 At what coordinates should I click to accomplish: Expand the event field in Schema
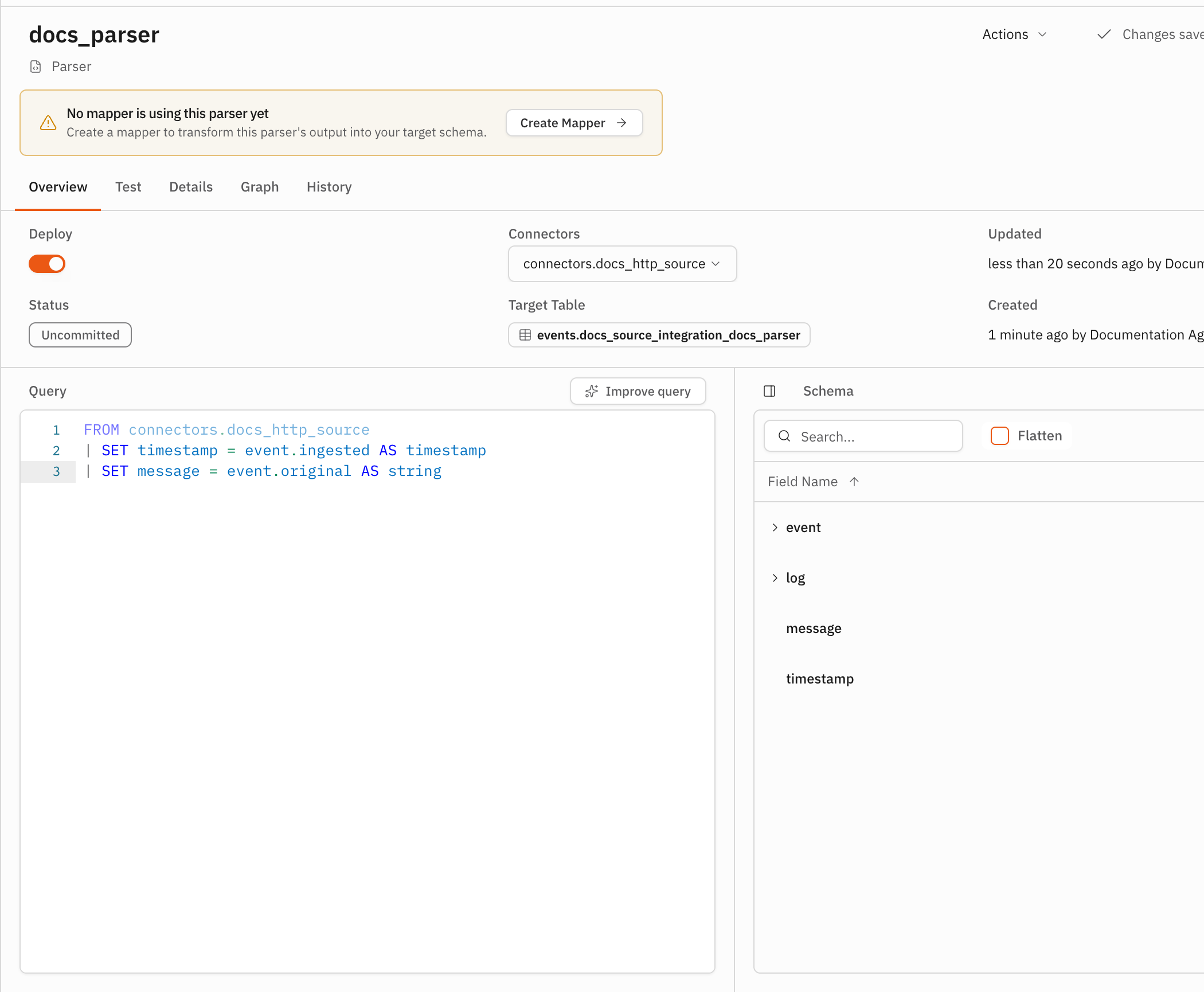click(775, 528)
